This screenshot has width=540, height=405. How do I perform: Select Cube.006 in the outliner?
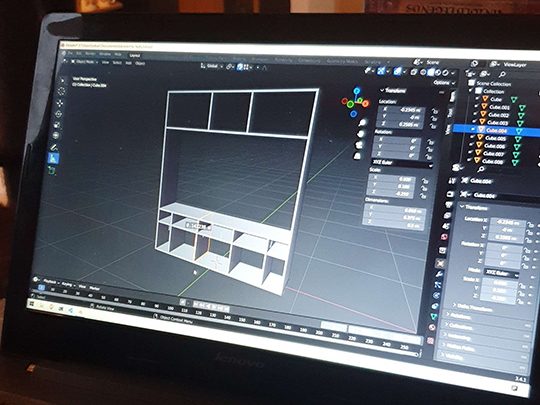495,146
